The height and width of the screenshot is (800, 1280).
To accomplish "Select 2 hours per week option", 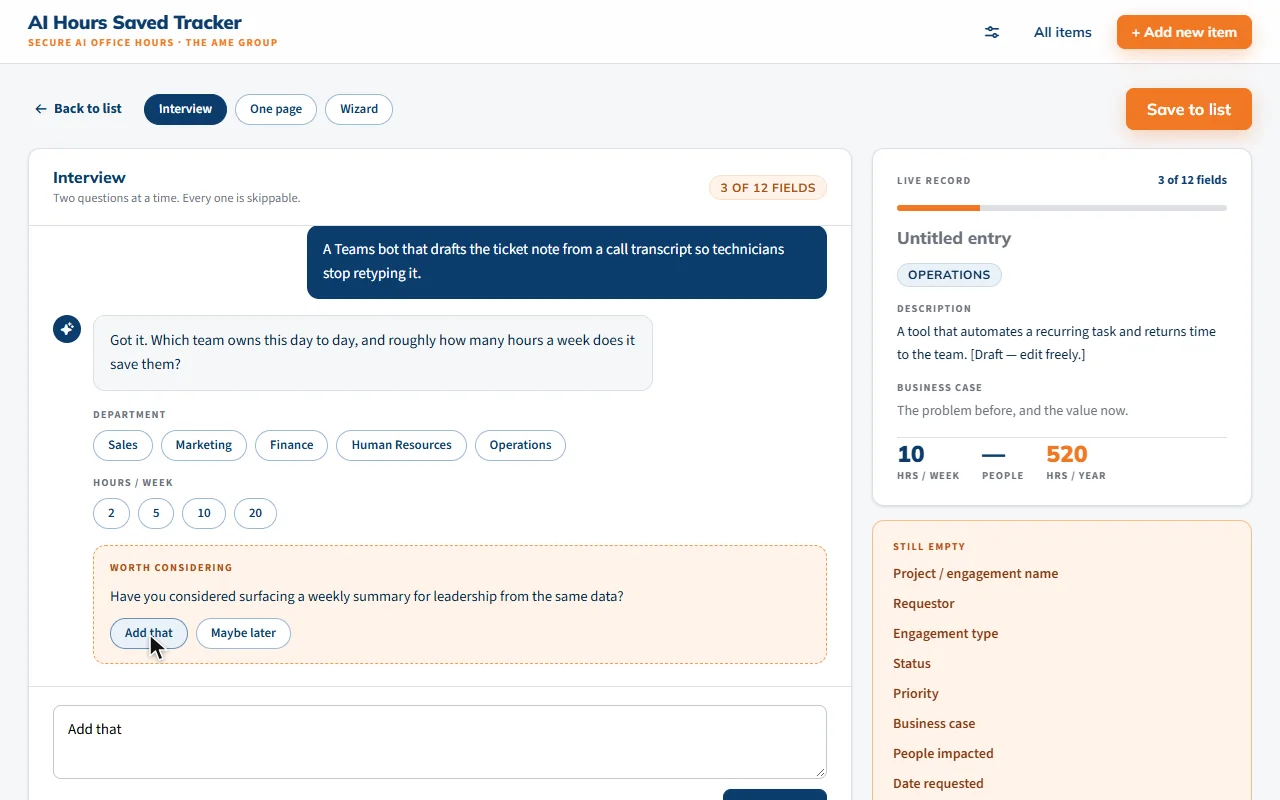I will tap(111, 513).
